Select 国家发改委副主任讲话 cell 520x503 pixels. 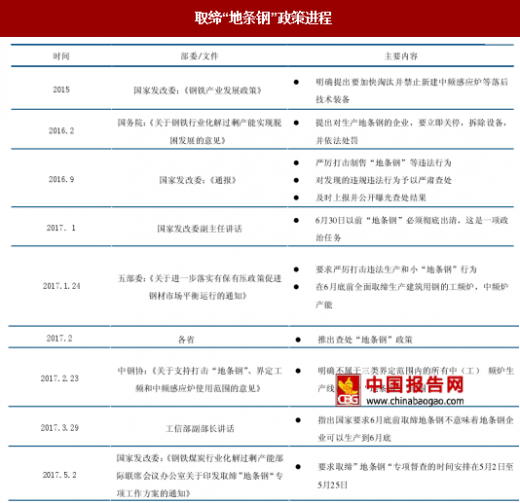pyautogui.click(x=199, y=229)
